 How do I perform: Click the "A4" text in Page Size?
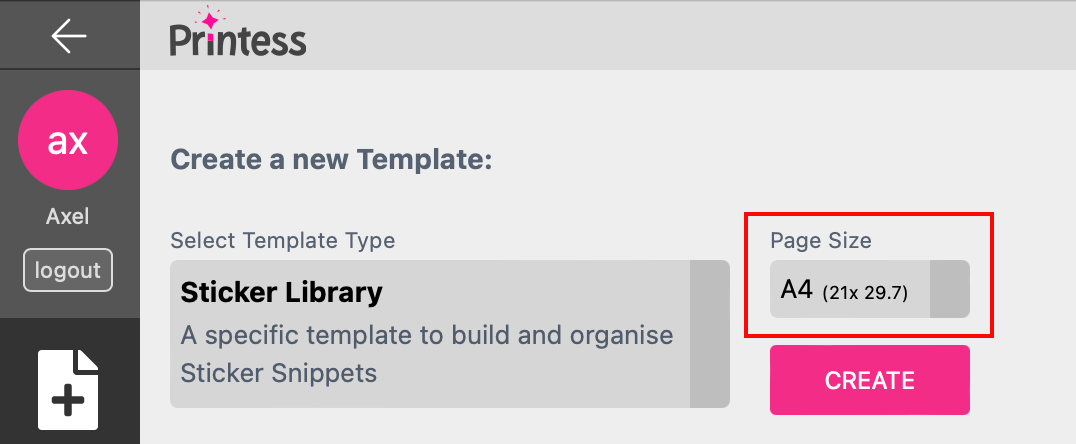[797, 290]
